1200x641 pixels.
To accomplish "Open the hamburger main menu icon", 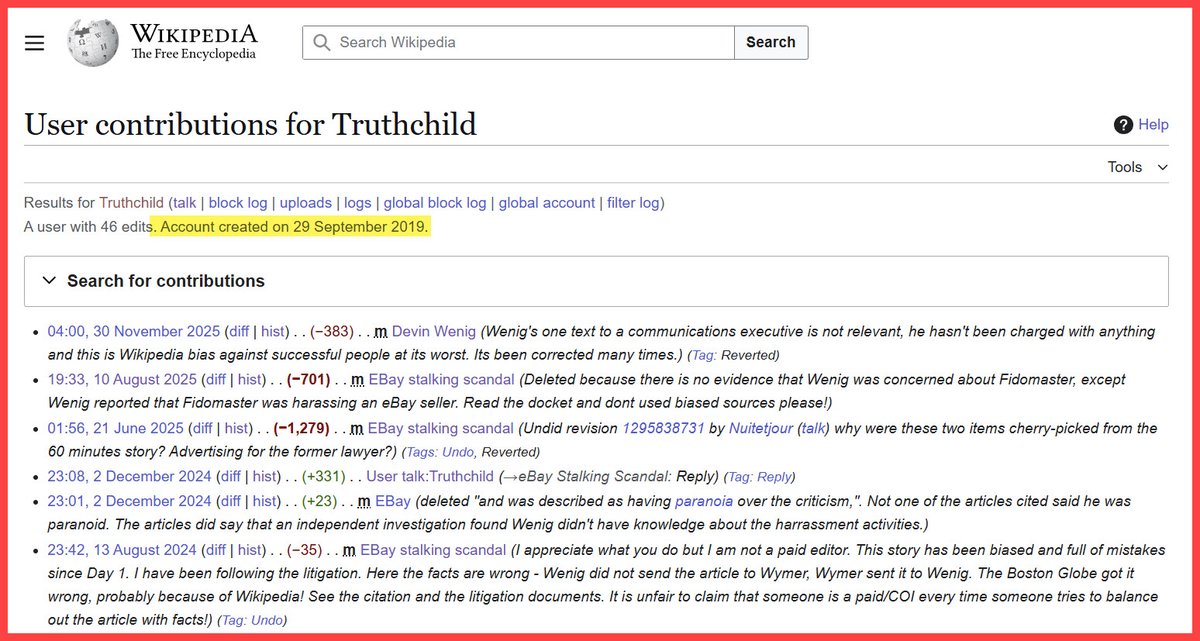I will tap(35, 43).
